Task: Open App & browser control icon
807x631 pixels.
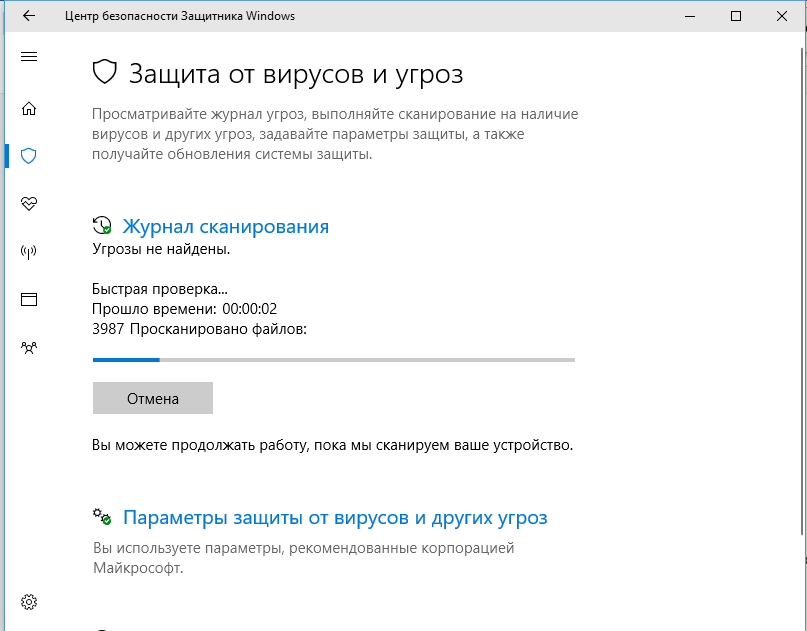Action: coord(29,299)
